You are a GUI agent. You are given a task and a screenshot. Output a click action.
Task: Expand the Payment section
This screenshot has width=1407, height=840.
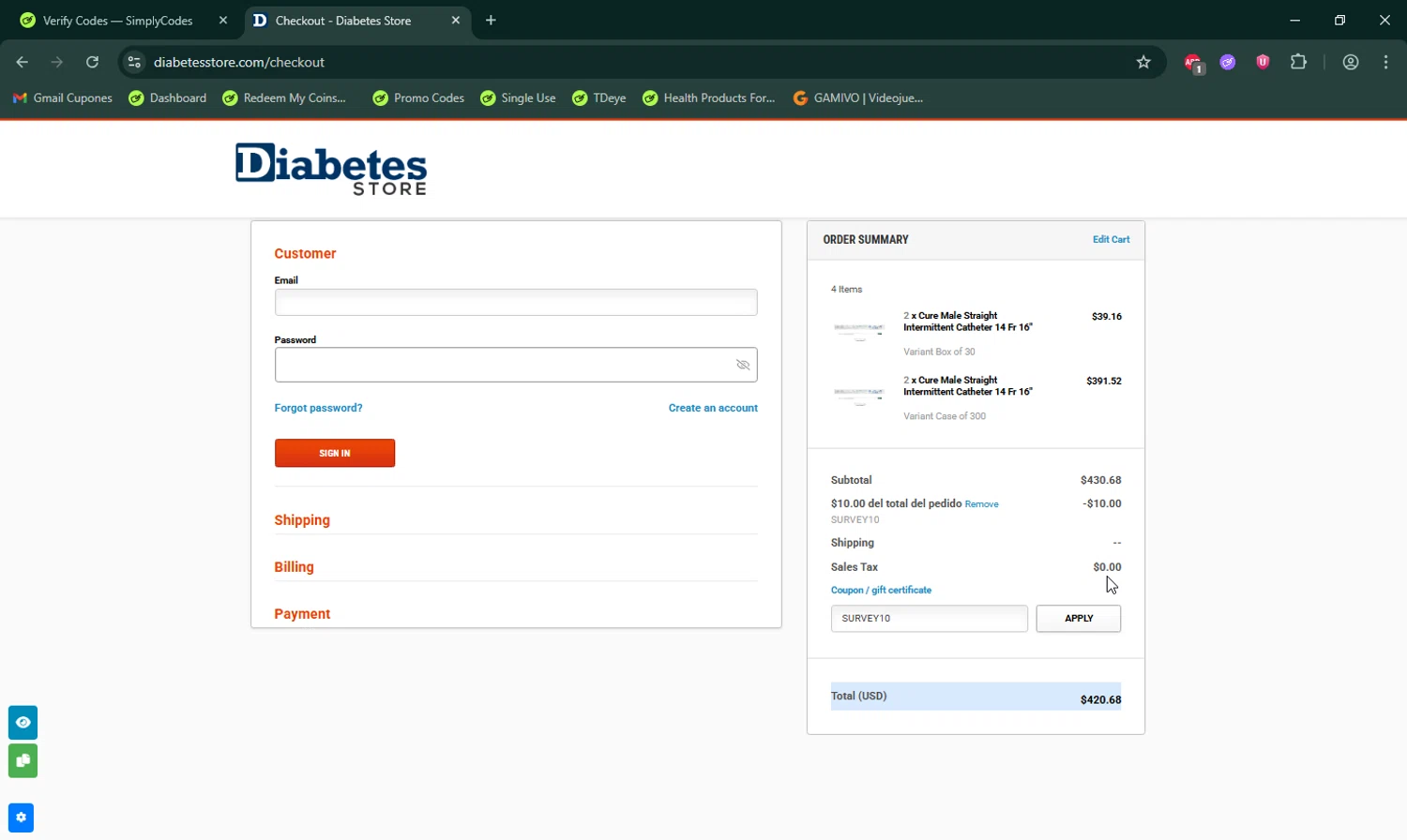click(x=302, y=614)
